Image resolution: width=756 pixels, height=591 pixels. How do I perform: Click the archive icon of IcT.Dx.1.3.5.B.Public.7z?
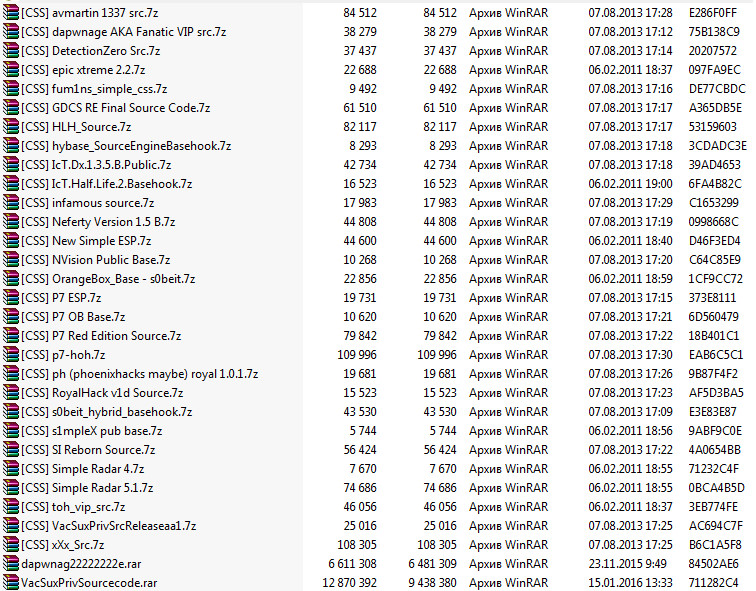coord(11,165)
